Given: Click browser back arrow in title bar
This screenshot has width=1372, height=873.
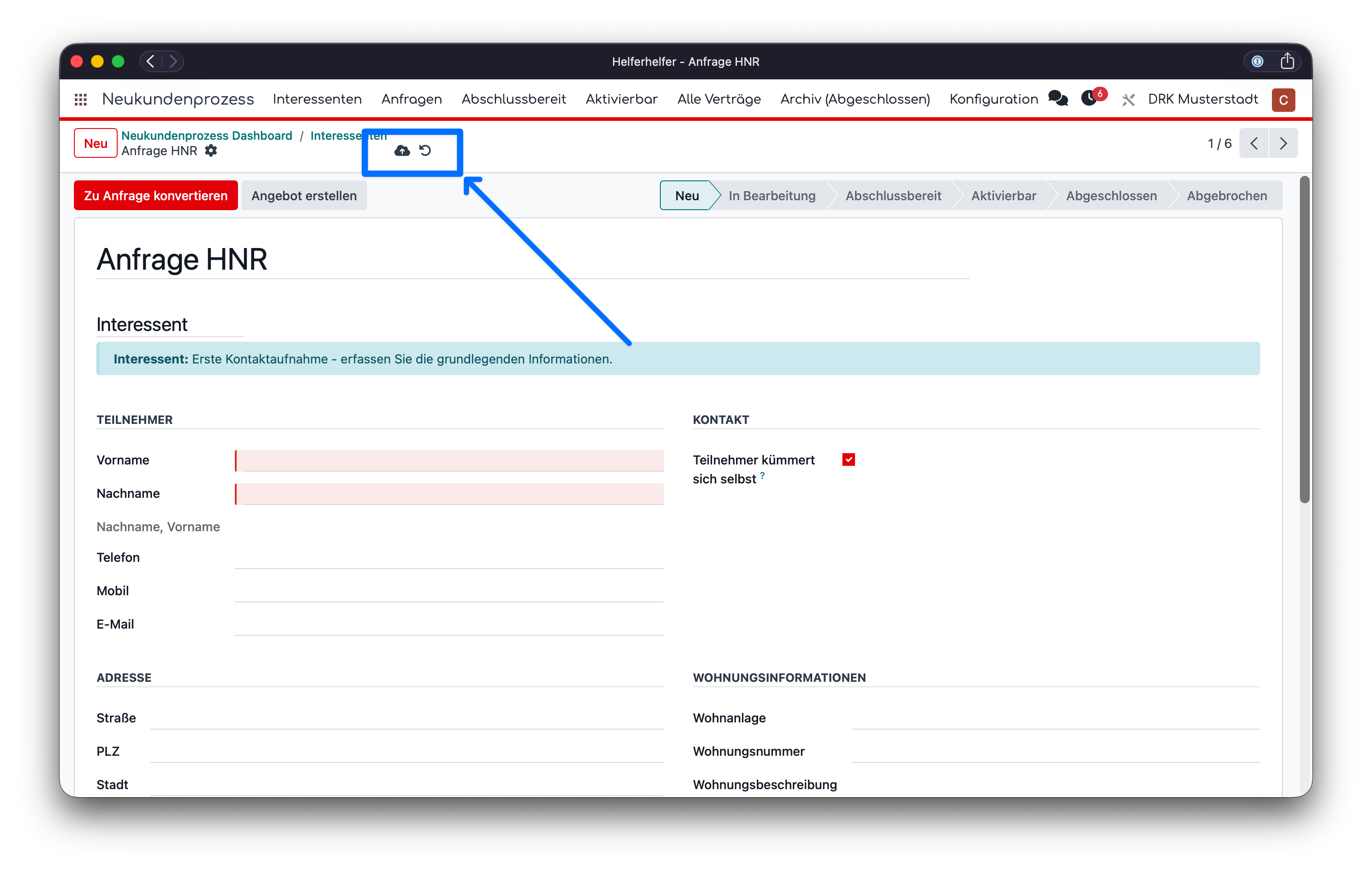Looking at the screenshot, I should 151,61.
